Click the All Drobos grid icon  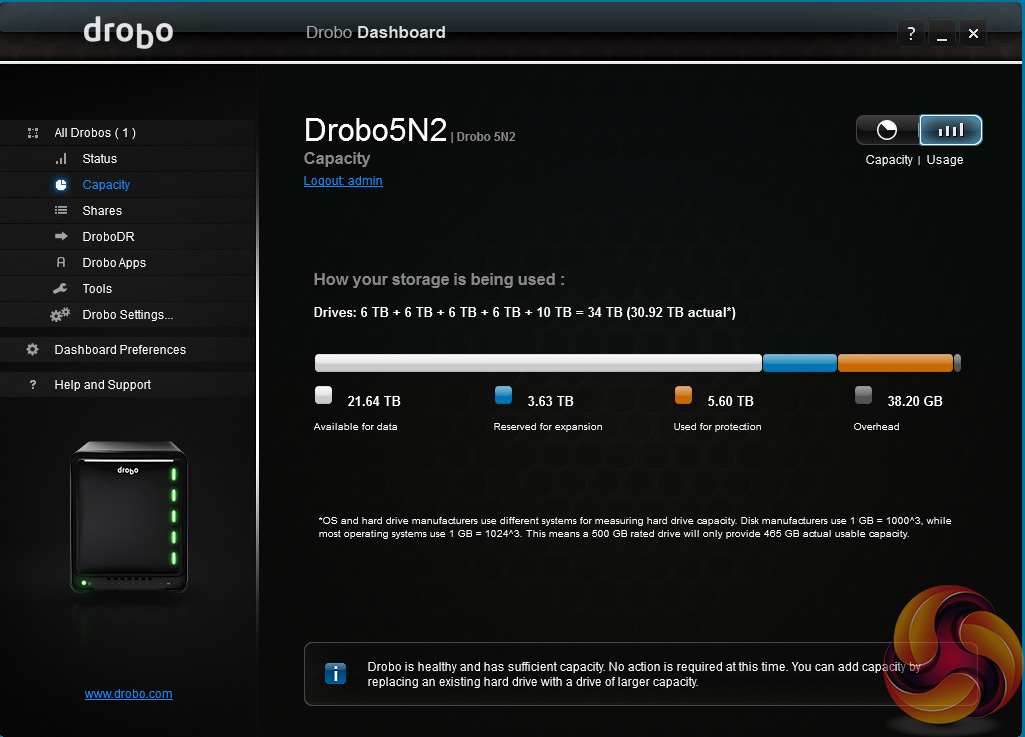(33, 133)
